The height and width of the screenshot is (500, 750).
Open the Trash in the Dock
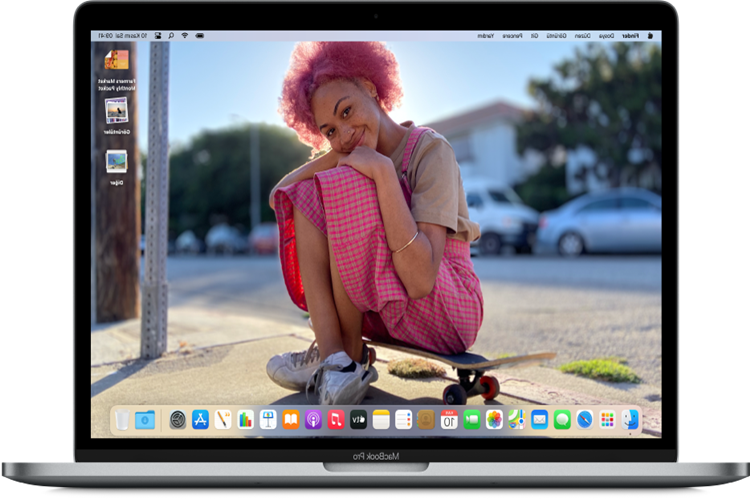coord(122,420)
